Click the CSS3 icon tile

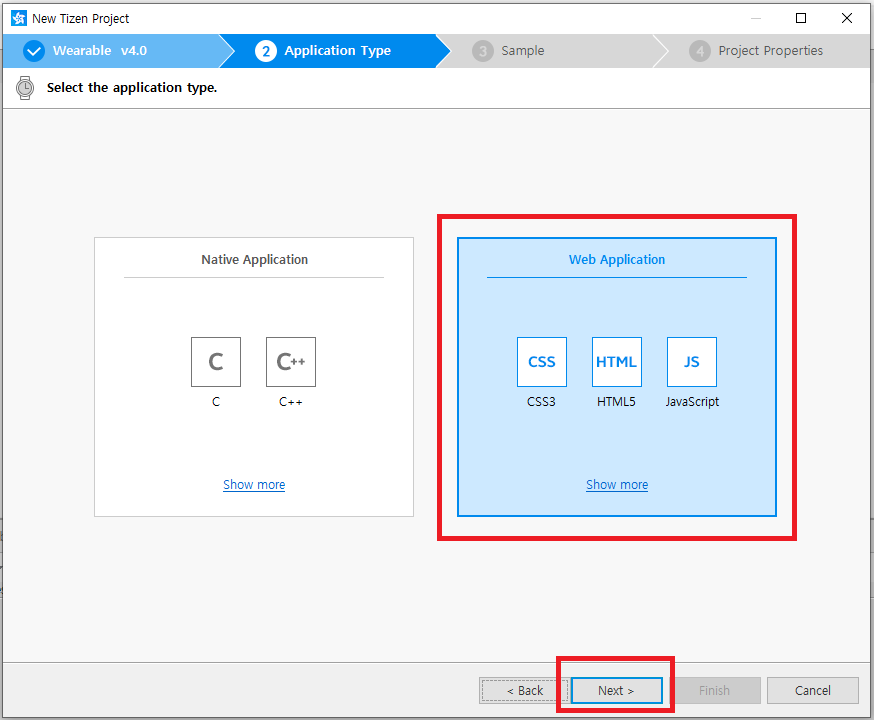(x=542, y=362)
